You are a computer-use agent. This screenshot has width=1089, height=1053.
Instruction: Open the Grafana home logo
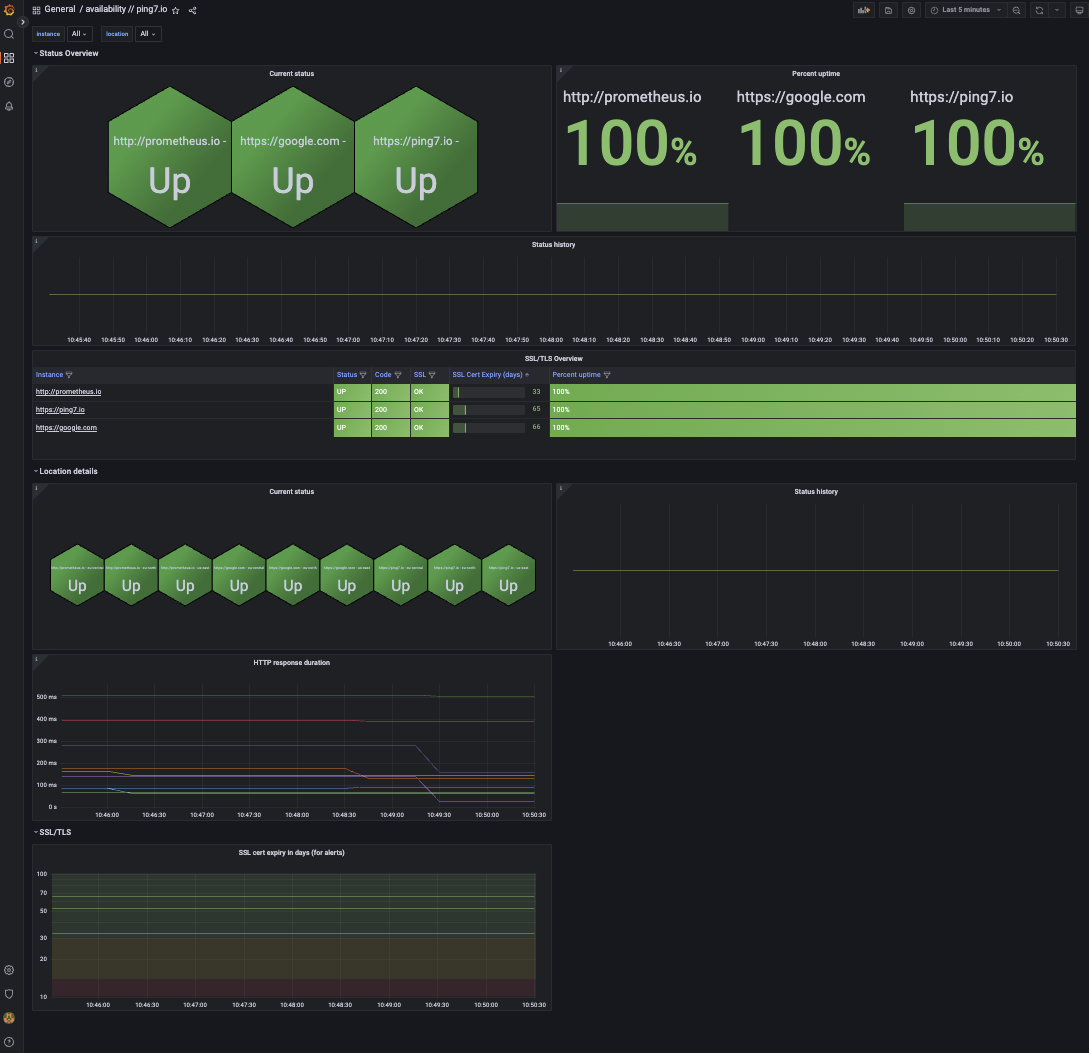[9, 10]
